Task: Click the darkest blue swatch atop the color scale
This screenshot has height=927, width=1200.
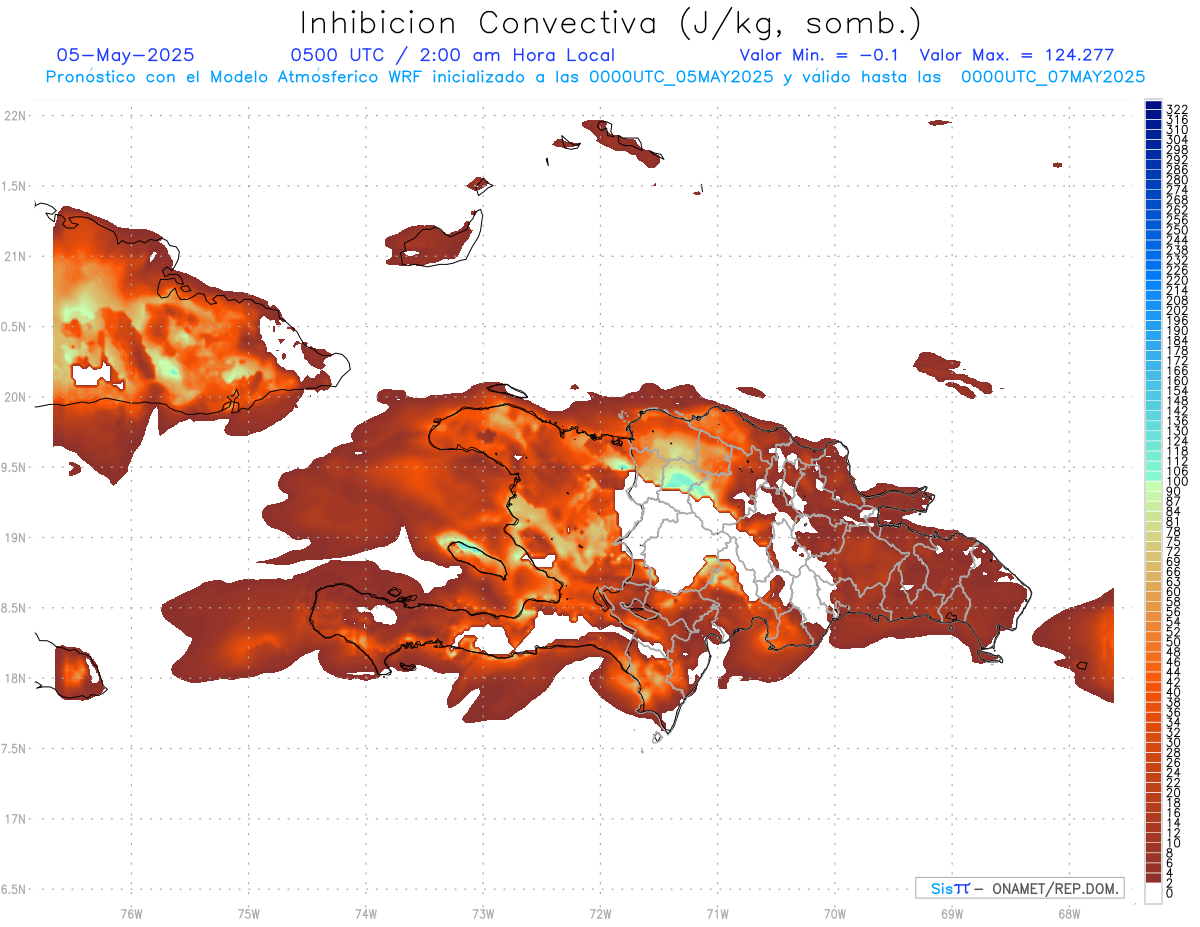Action: coord(1153,105)
